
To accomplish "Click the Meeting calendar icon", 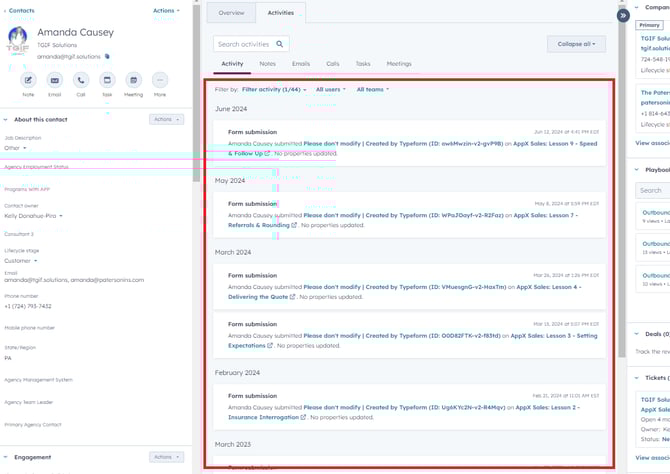I will [x=133, y=80].
